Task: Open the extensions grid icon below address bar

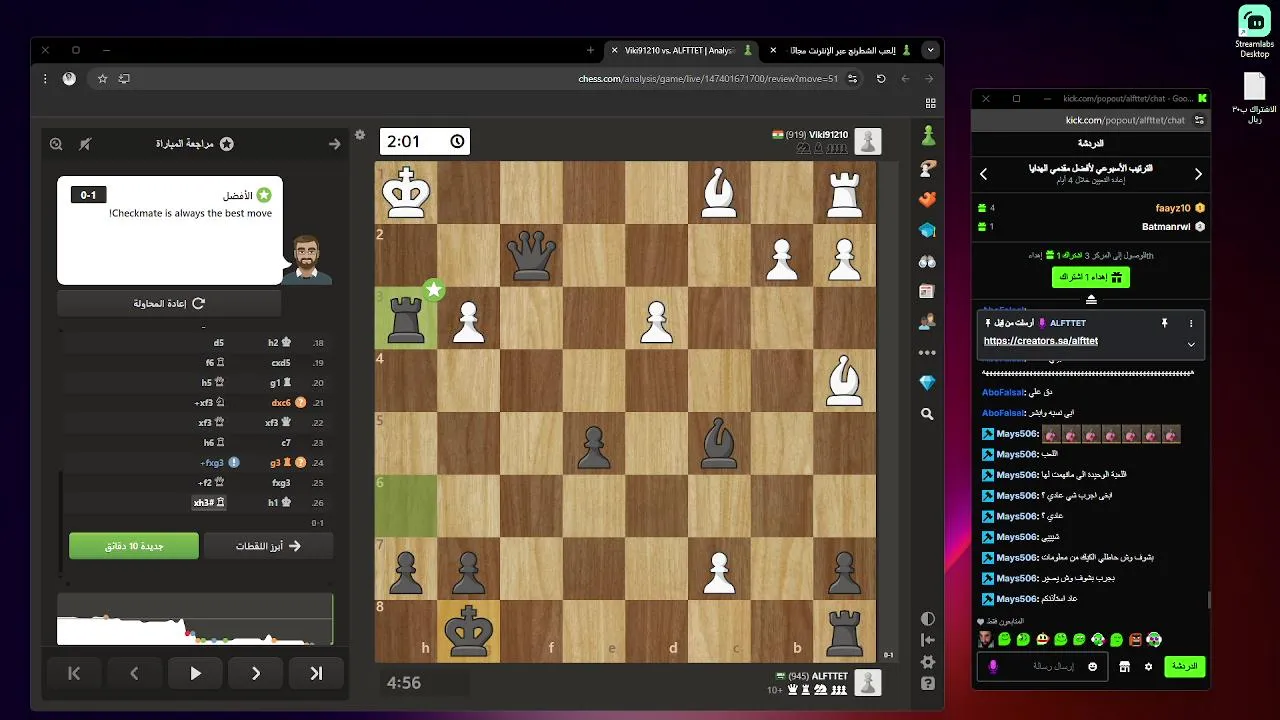Action: tap(931, 103)
